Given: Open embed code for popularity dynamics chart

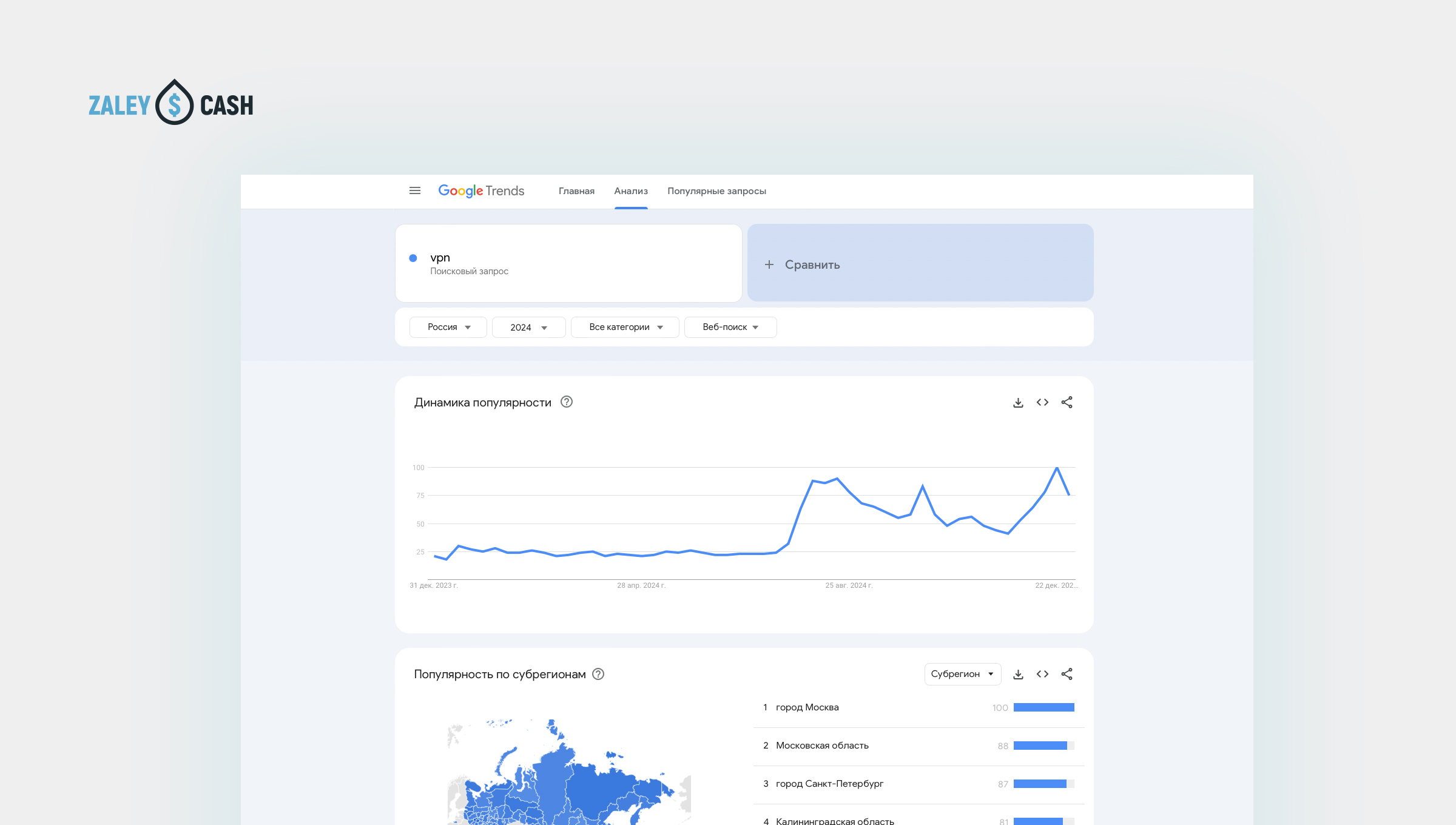Looking at the screenshot, I should pos(1042,403).
